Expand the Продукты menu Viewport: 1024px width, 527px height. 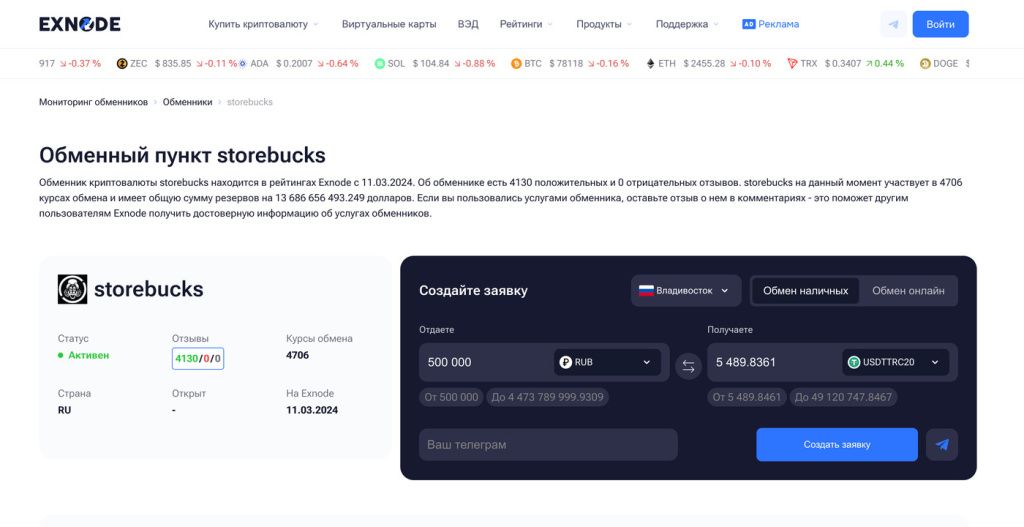[x=604, y=24]
